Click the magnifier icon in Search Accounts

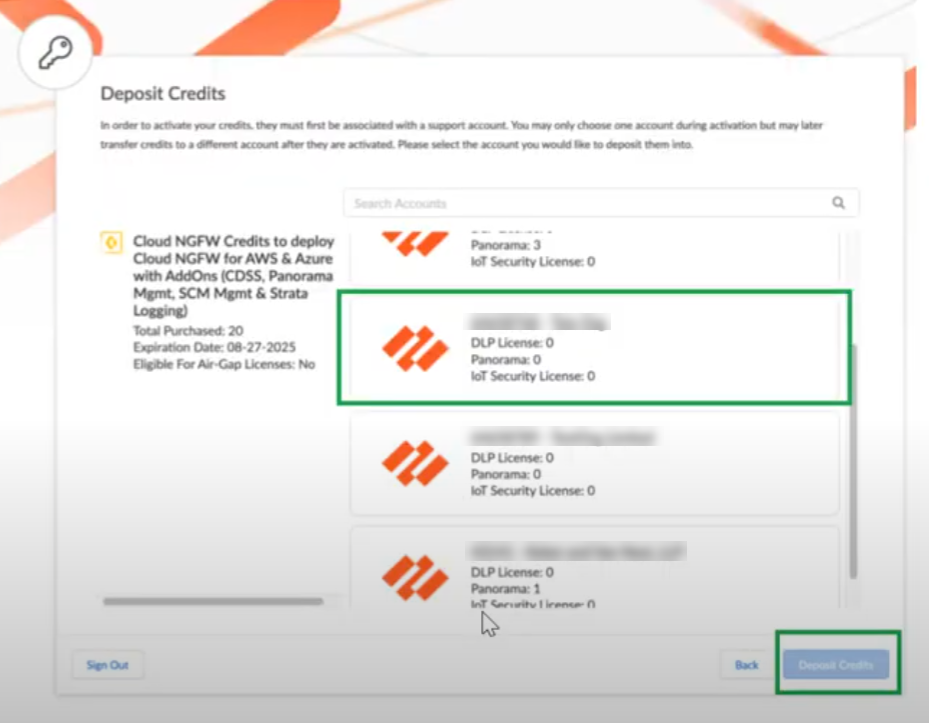[838, 203]
